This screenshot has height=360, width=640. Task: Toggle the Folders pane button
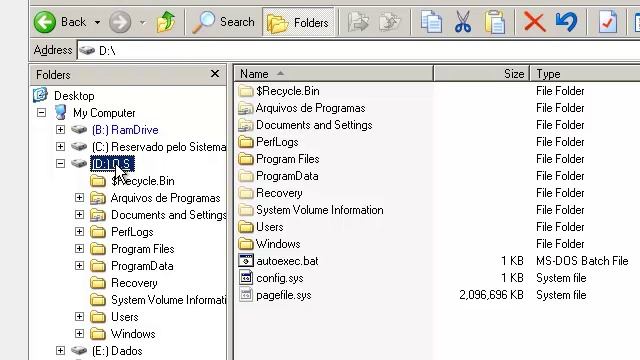[298, 22]
